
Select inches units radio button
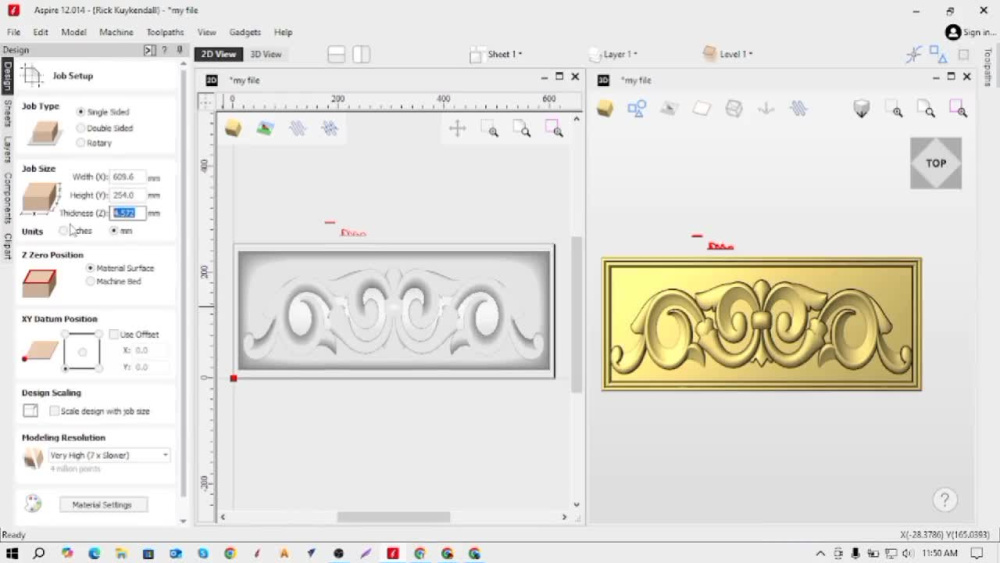[64, 231]
